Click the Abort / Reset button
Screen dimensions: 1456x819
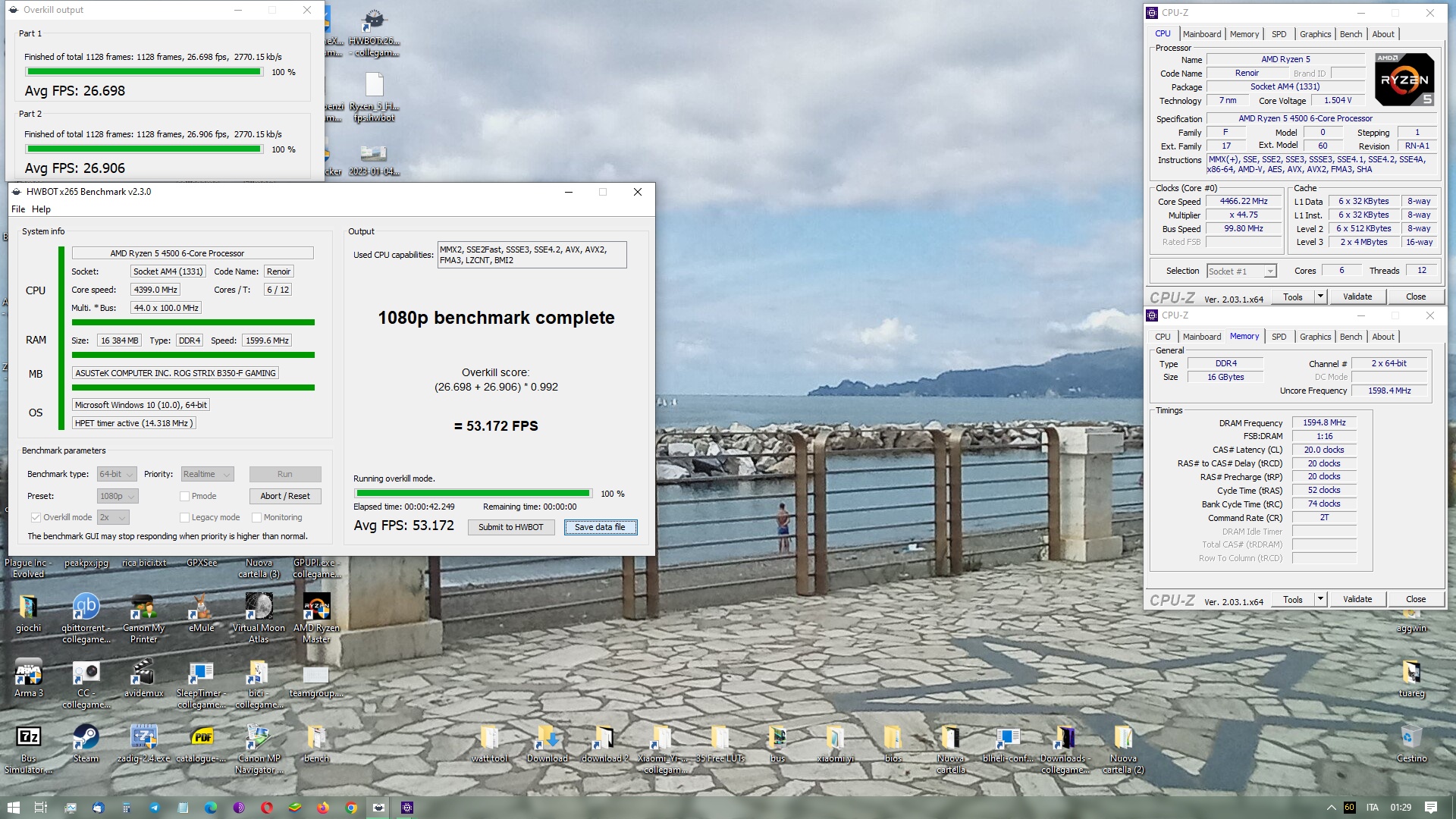(x=285, y=496)
